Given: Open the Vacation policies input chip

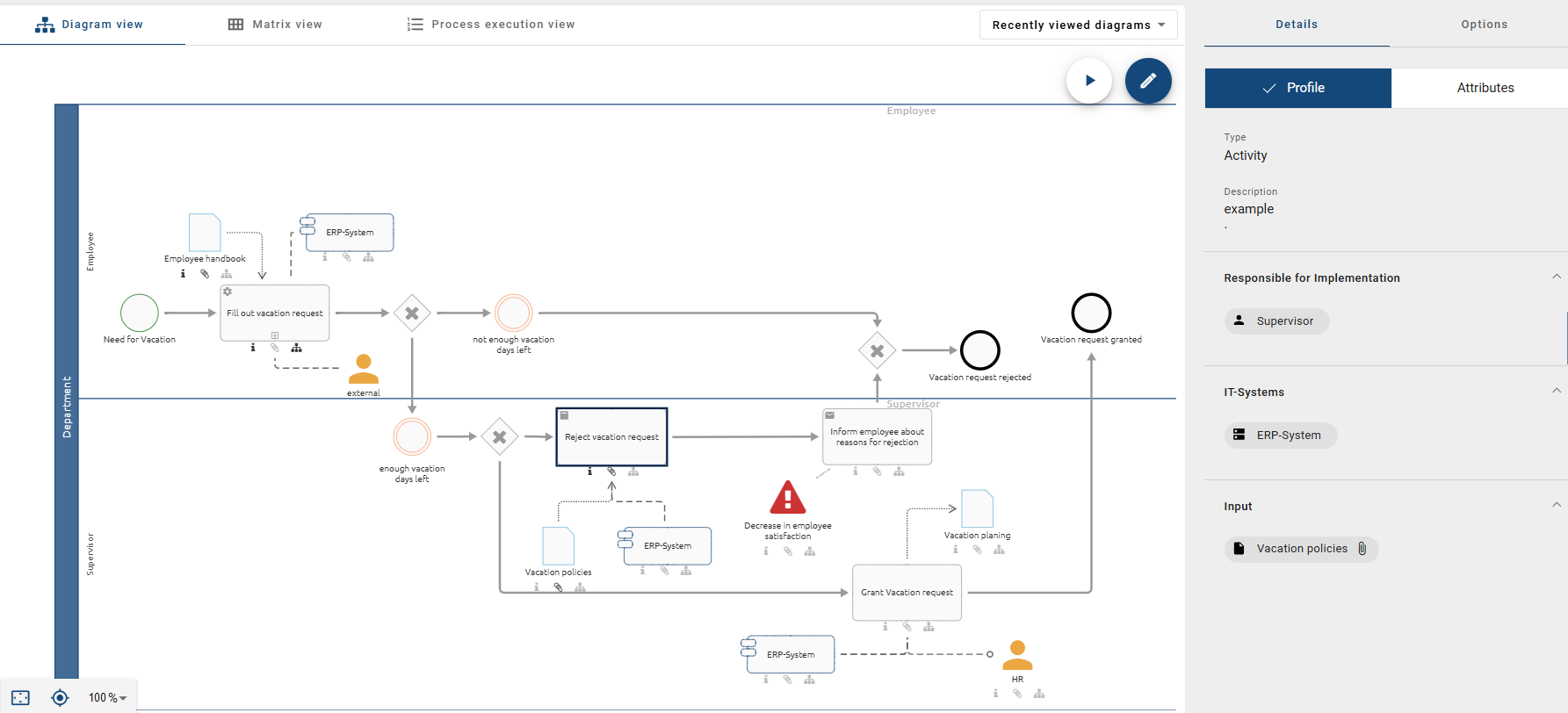Looking at the screenshot, I should pos(1301,549).
